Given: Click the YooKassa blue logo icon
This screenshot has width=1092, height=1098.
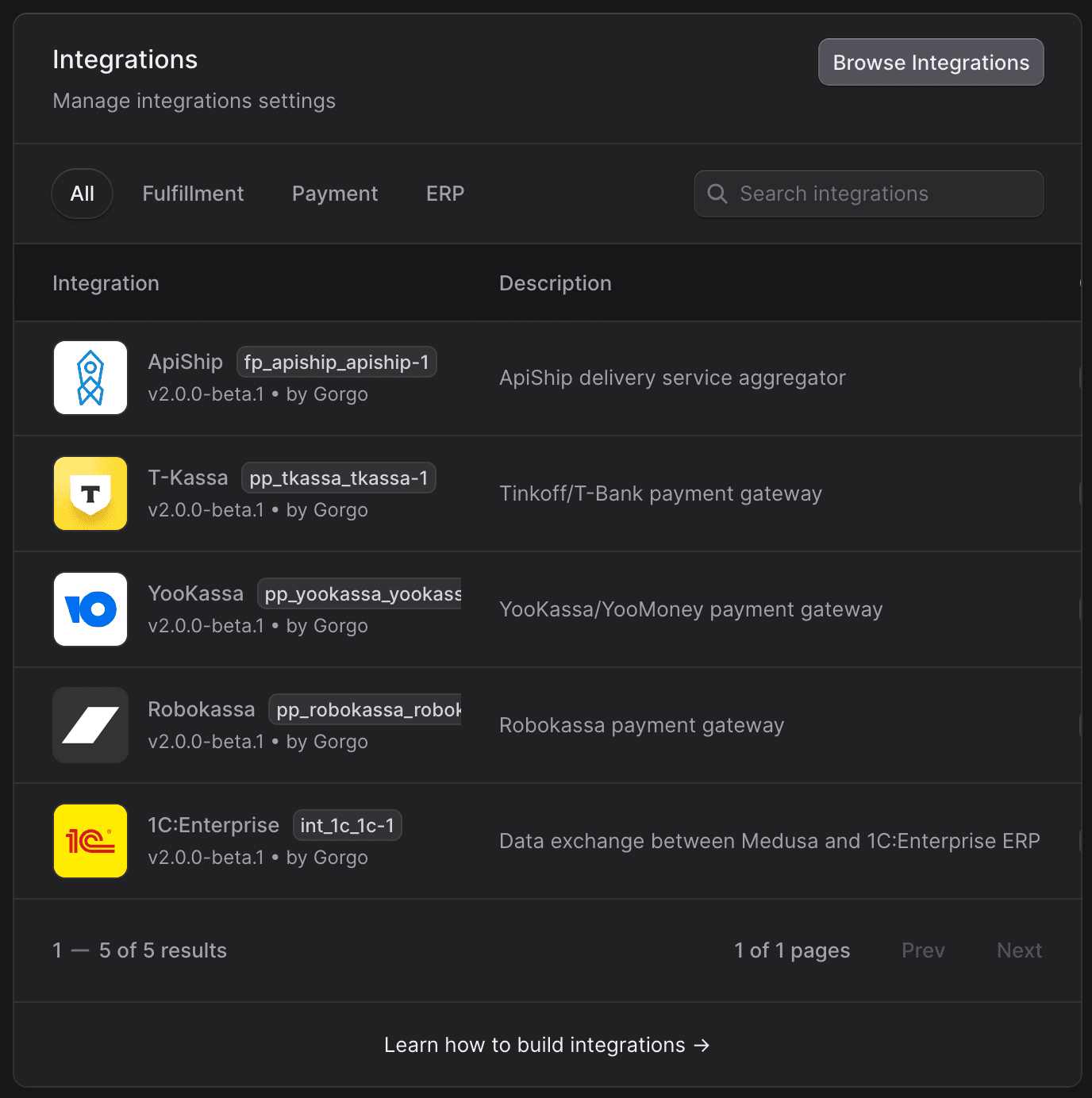Looking at the screenshot, I should point(90,609).
